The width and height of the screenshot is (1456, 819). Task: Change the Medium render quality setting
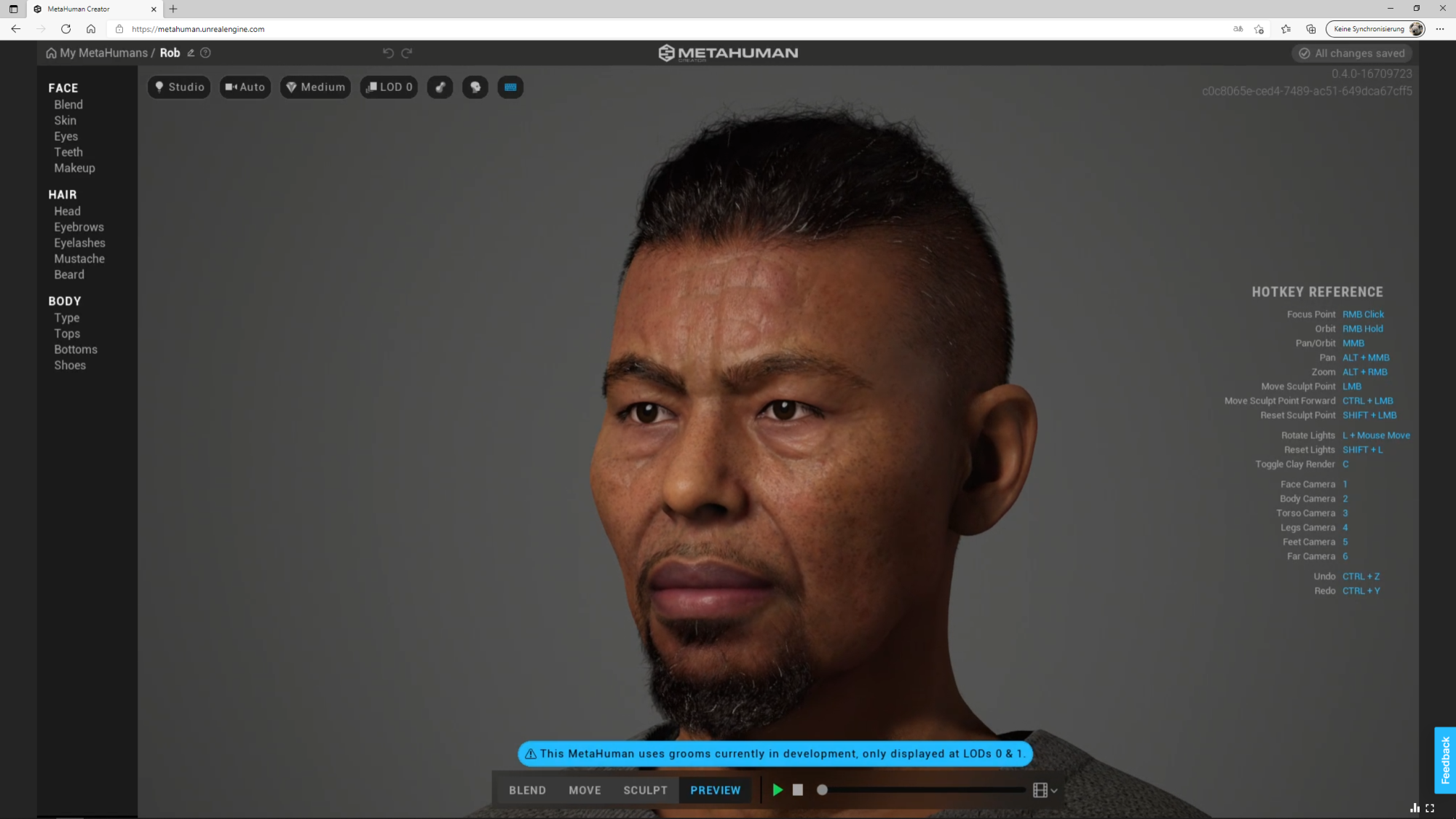316,87
